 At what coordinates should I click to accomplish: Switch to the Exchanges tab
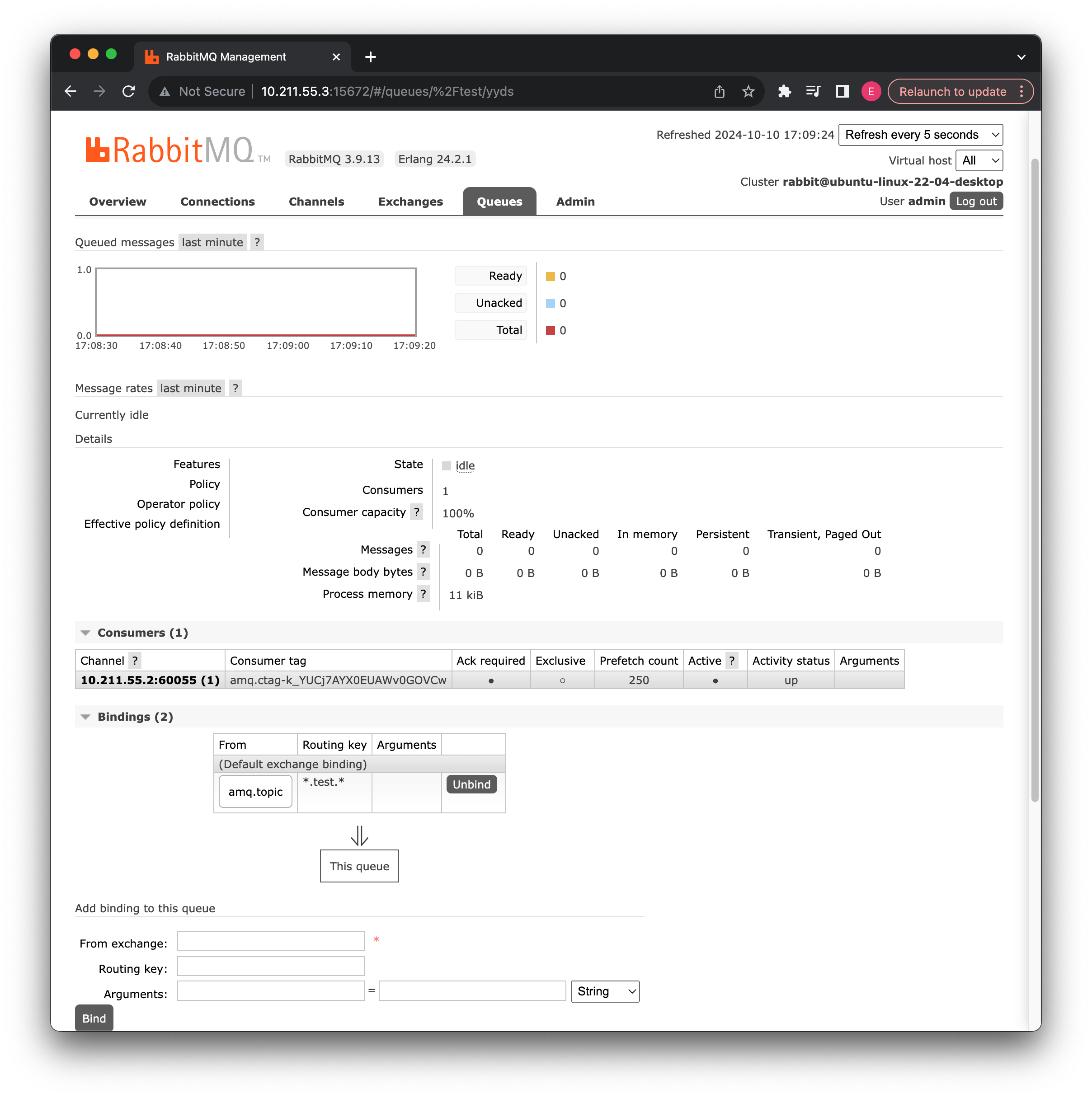click(410, 202)
